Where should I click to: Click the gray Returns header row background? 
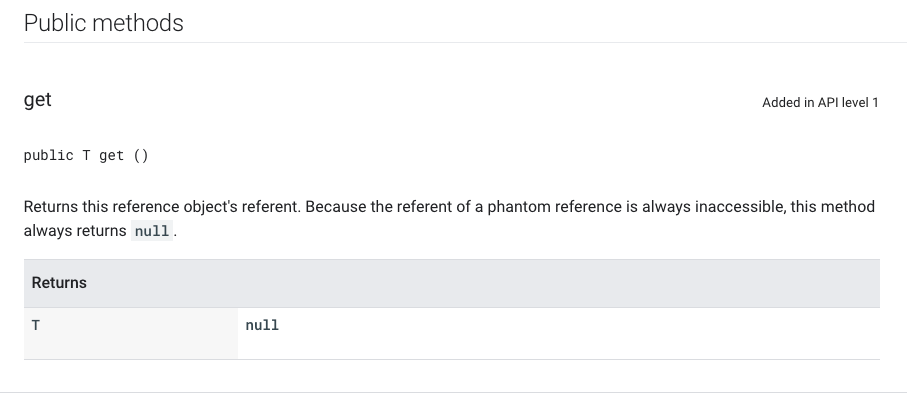(x=500, y=283)
